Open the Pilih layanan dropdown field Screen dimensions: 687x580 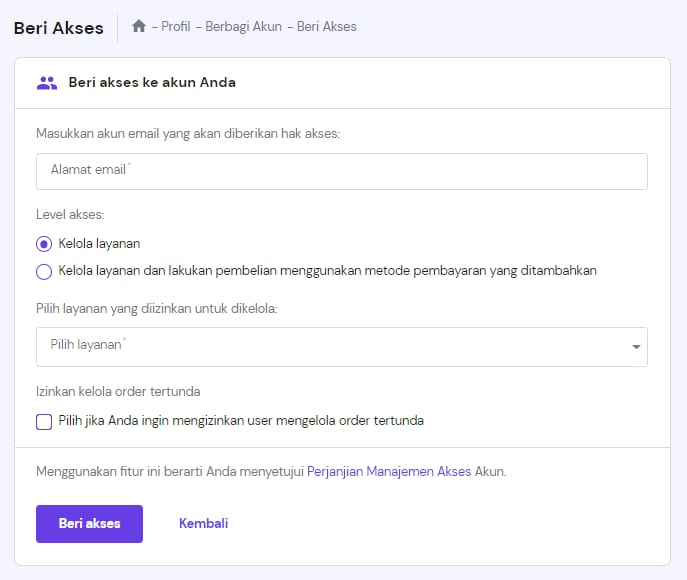pyautogui.click(x=330, y=346)
